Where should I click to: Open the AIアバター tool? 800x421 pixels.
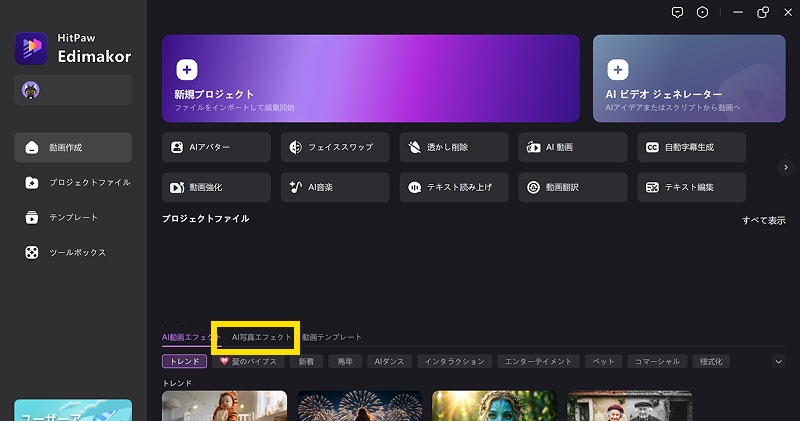216,147
